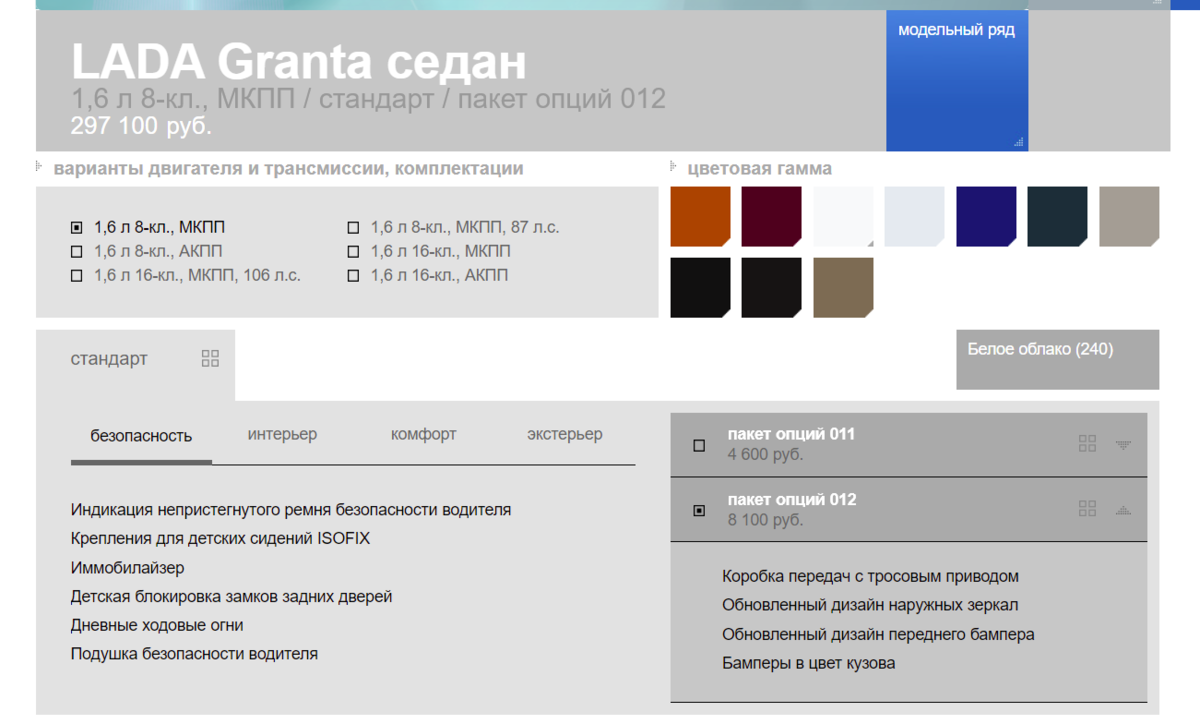Click Детская блокировка замков задних дверей

click(x=231, y=596)
